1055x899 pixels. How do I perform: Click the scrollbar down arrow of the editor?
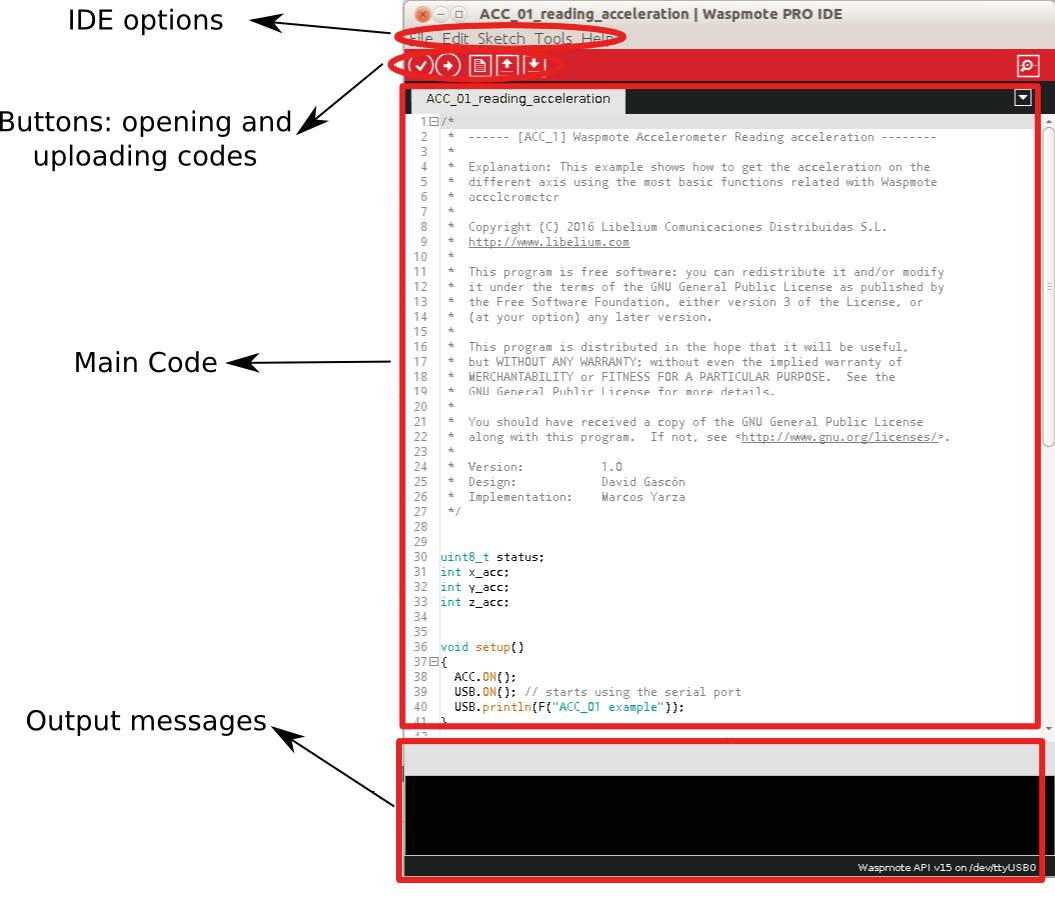pos(1048,728)
